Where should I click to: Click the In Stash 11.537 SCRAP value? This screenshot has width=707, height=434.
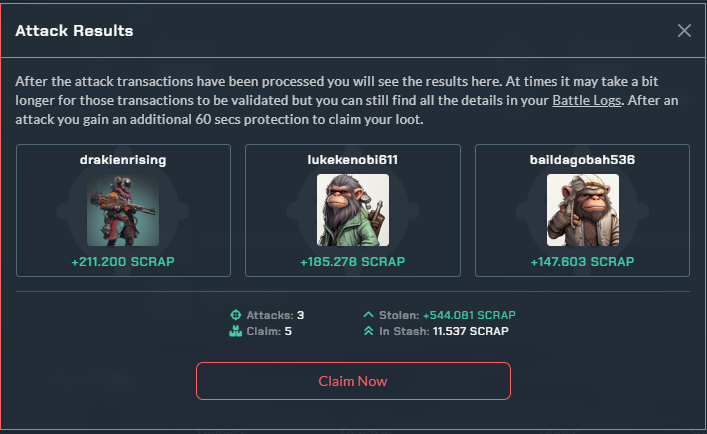(x=470, y=331)
